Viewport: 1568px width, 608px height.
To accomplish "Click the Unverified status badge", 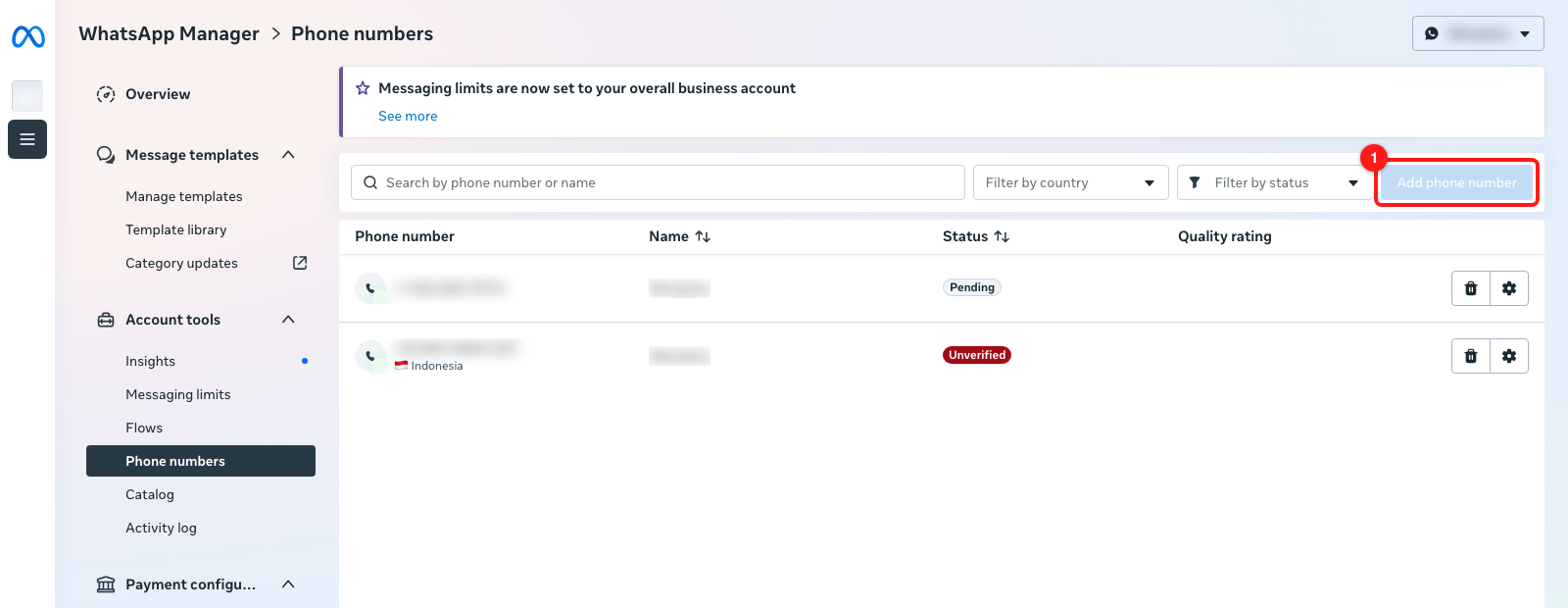I will tap(977, 355).
